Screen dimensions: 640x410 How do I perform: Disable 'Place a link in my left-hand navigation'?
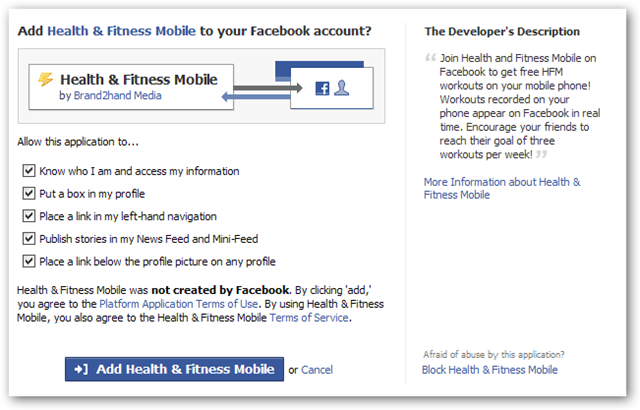point(28,216)
